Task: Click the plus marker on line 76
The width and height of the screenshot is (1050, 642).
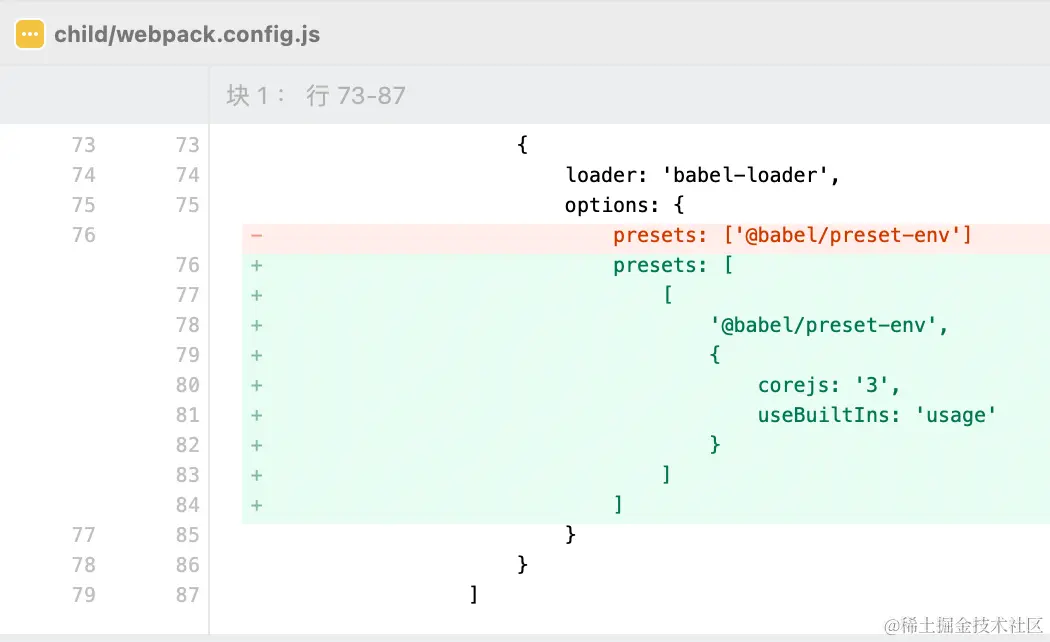Action: 256,266
